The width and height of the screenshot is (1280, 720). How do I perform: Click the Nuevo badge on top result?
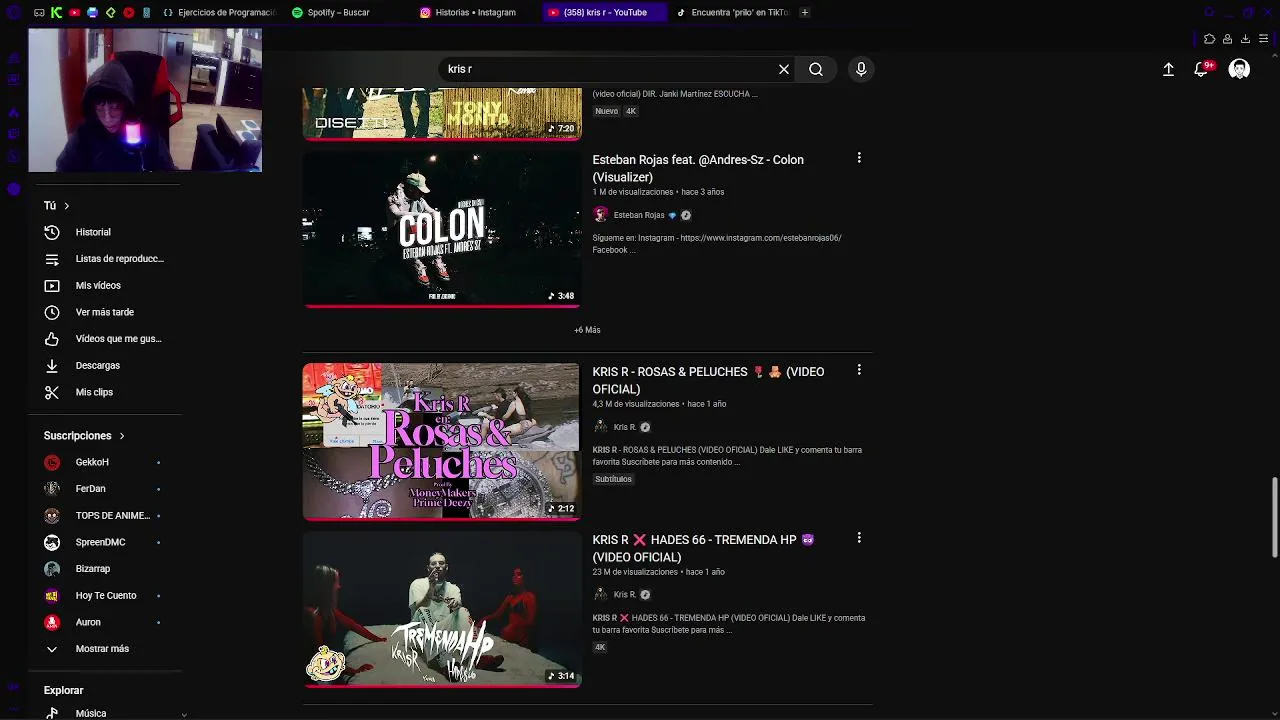click(606, 111)
